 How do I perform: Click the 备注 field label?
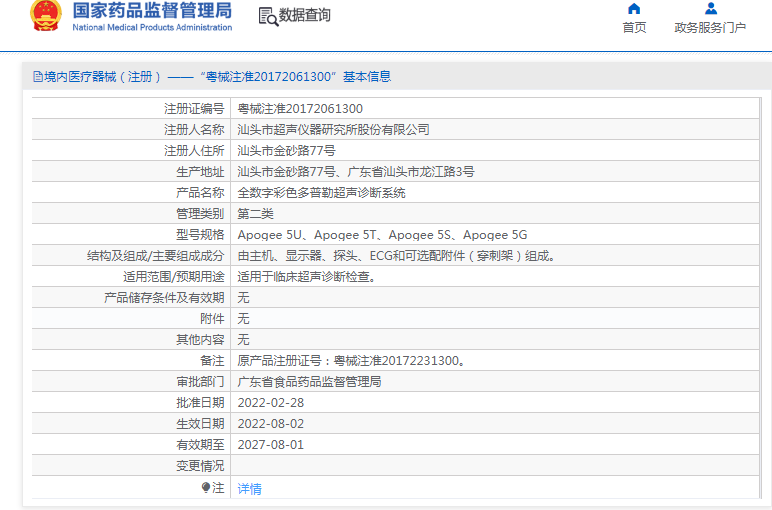point(212,361)
